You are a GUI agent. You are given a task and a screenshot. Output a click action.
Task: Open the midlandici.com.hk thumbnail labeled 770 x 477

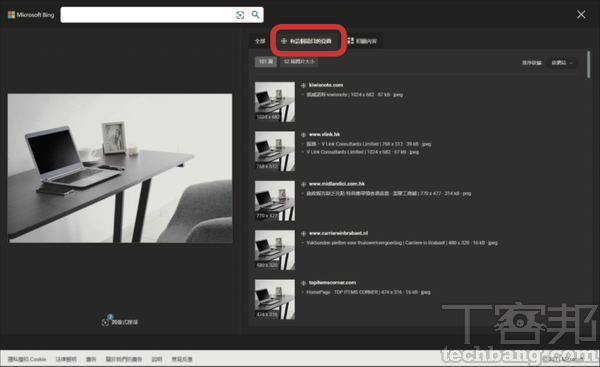point(275,201)
